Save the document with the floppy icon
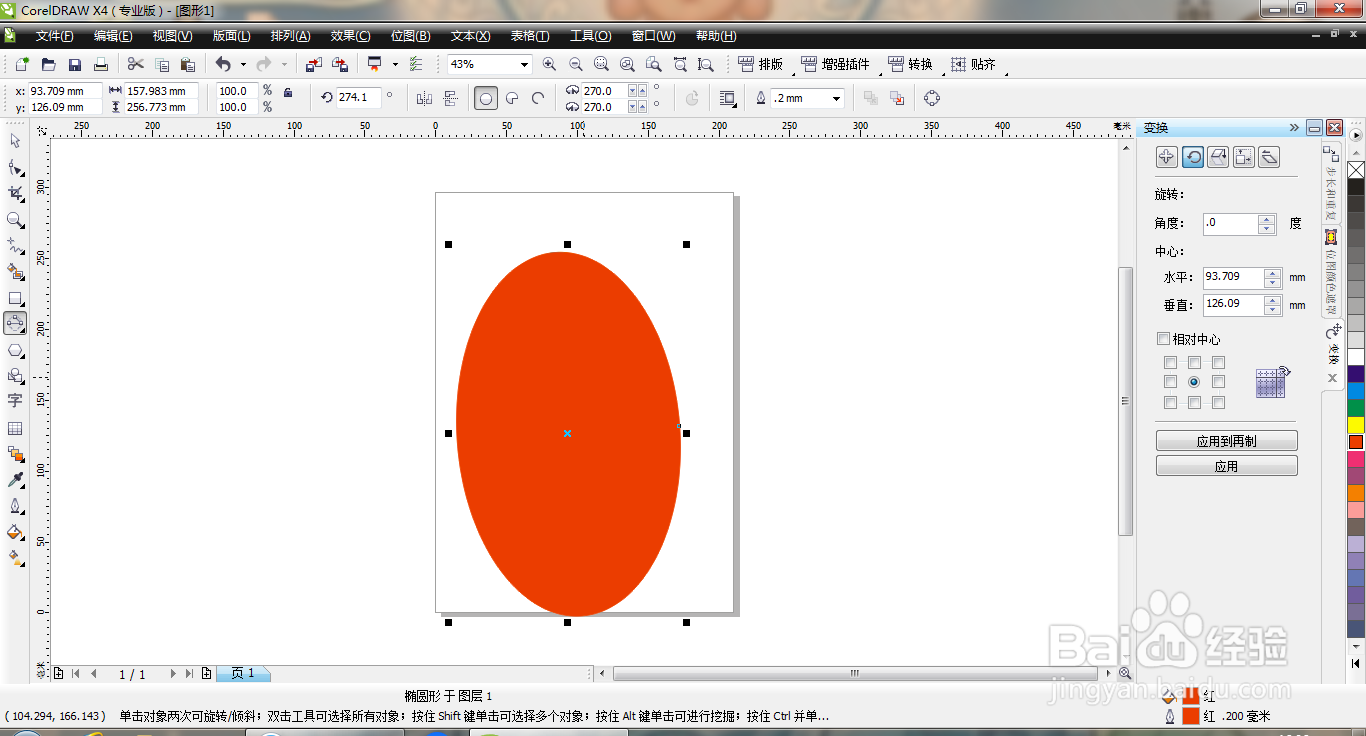Image resolution: width=1366 pixels, height=736 pixels. 74,64
